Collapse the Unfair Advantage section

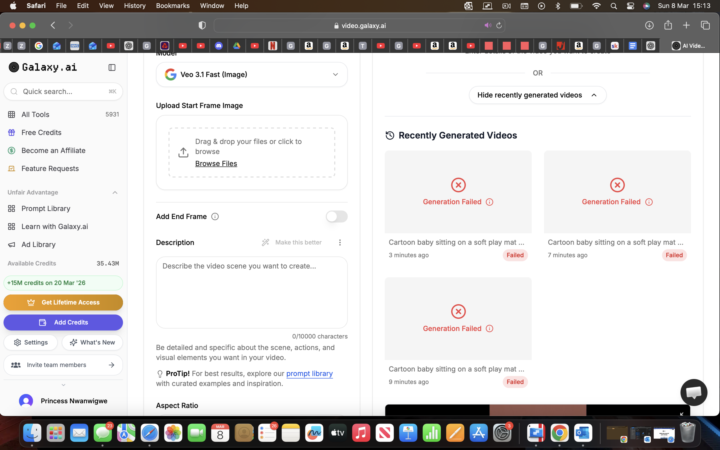point(115,192)
